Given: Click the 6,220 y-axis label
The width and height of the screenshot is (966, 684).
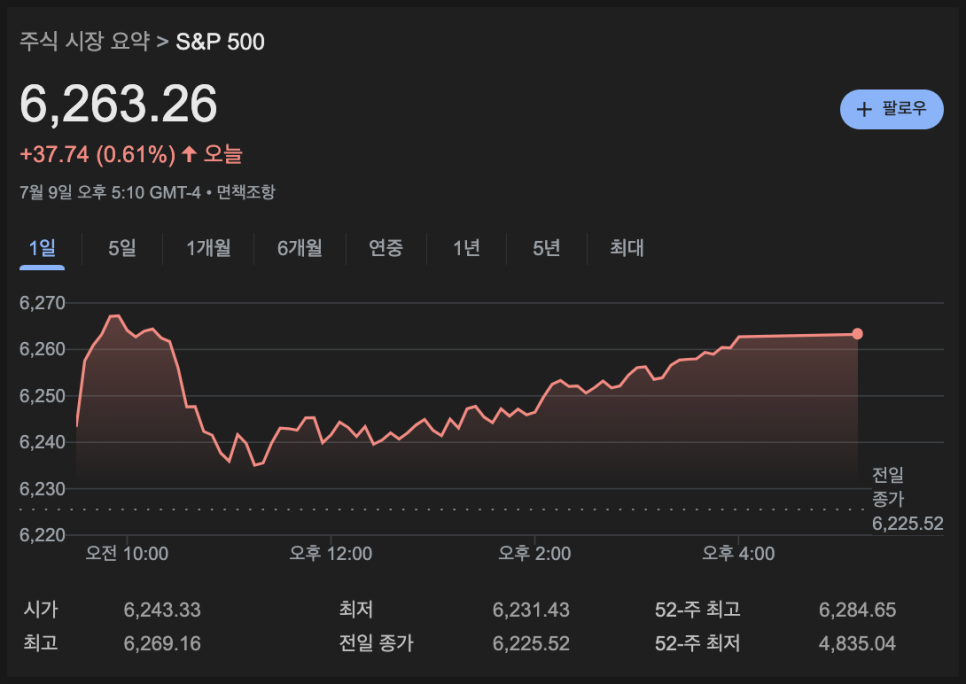Looking at the screenshot, I should [42, 535].
